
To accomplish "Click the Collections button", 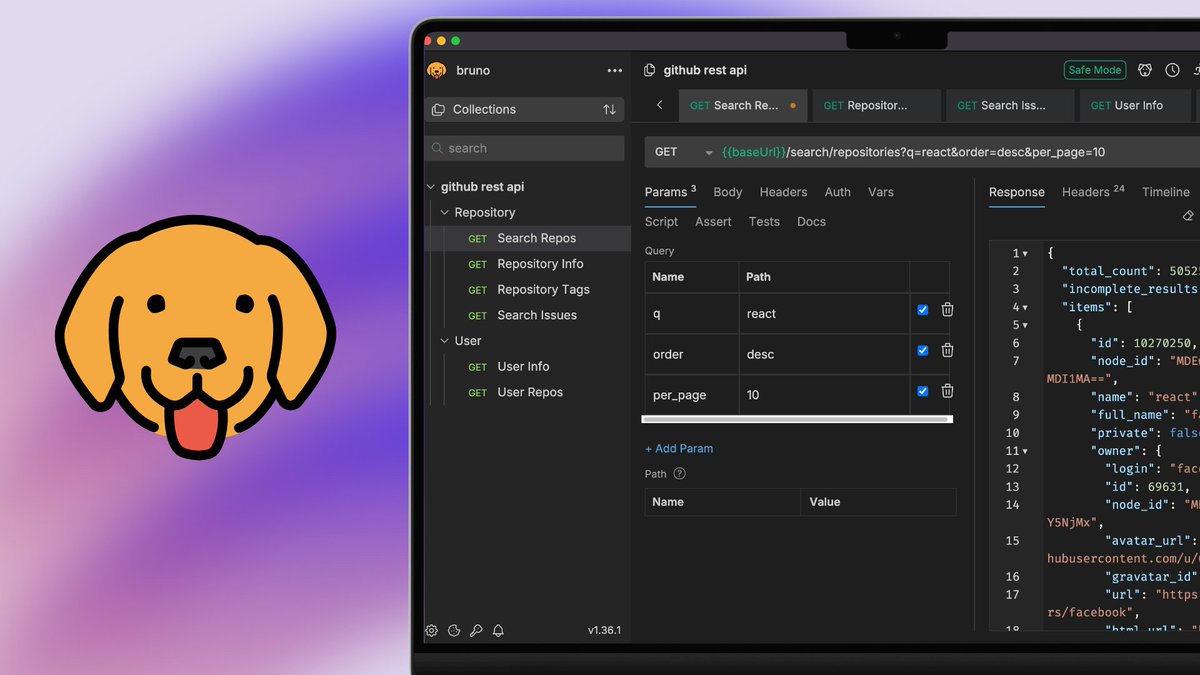I will (x=525, y=110).
